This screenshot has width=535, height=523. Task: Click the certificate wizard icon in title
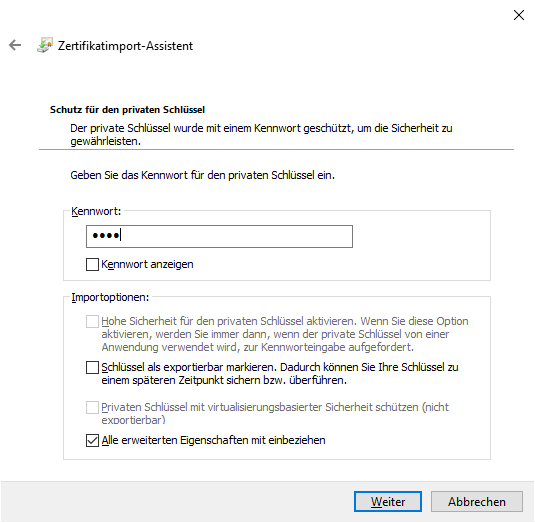coord(45,45)
